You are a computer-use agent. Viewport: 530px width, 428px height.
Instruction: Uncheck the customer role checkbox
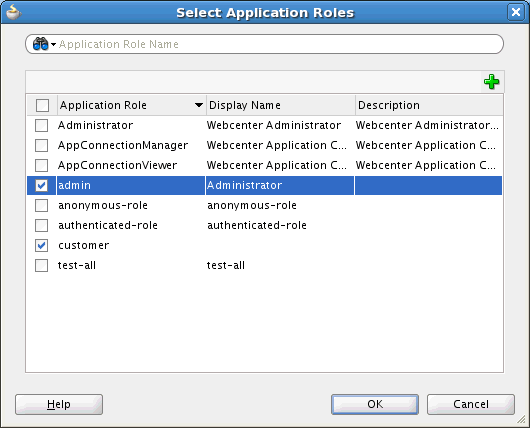tap(42, 245)
